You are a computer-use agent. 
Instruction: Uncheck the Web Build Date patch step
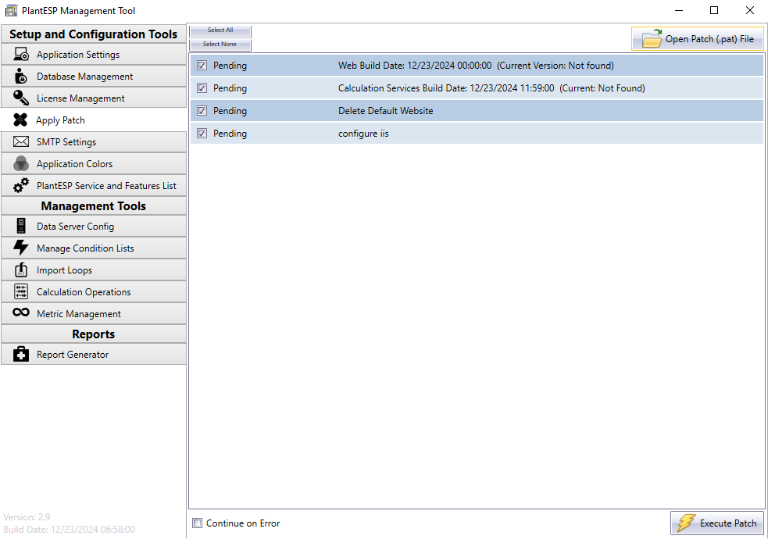click(x=202, y=65)
